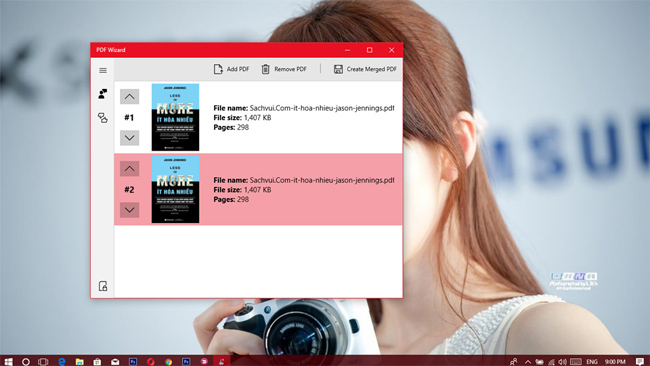The image size is (650, 366).
Task: Close the PDF Wizard window
Action: (391, 50)
